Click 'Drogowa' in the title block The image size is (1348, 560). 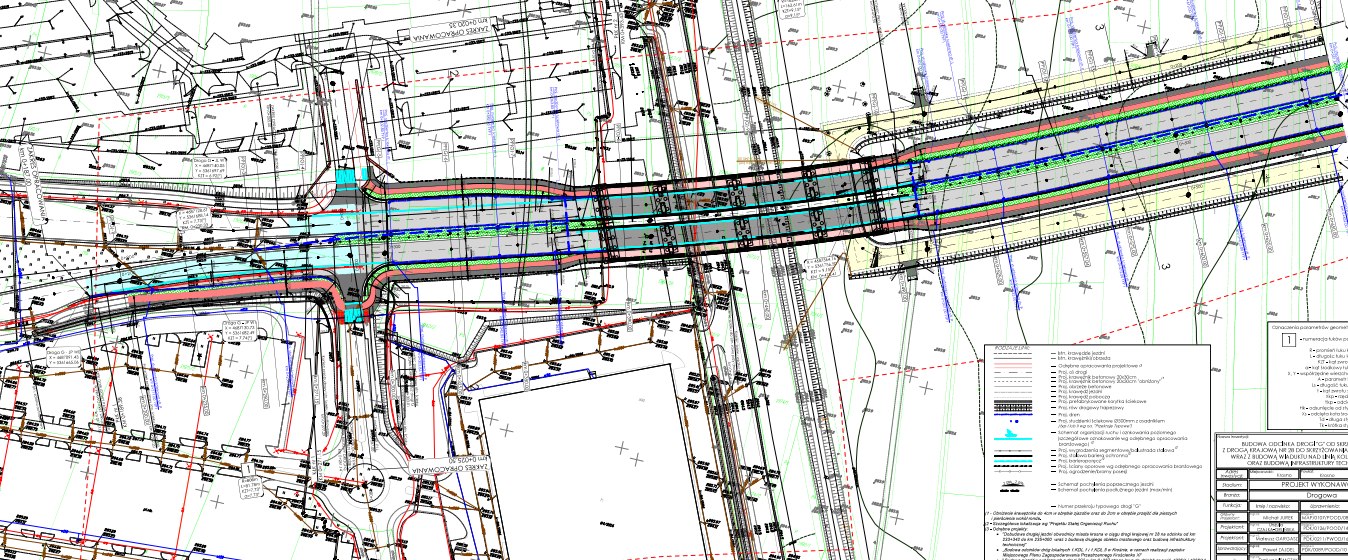(1322, 495)
